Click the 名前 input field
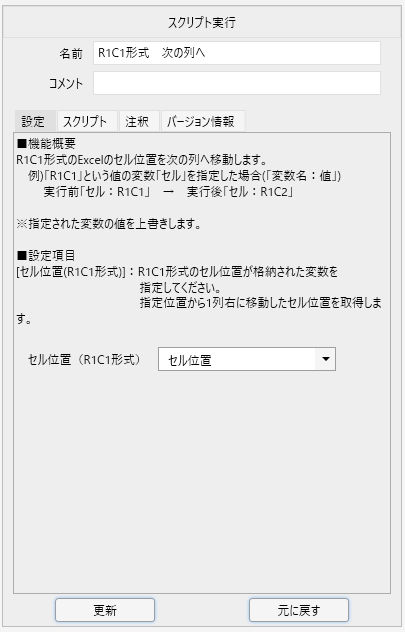Viewport: 405px width, 632px height. [x=237, y=53]
